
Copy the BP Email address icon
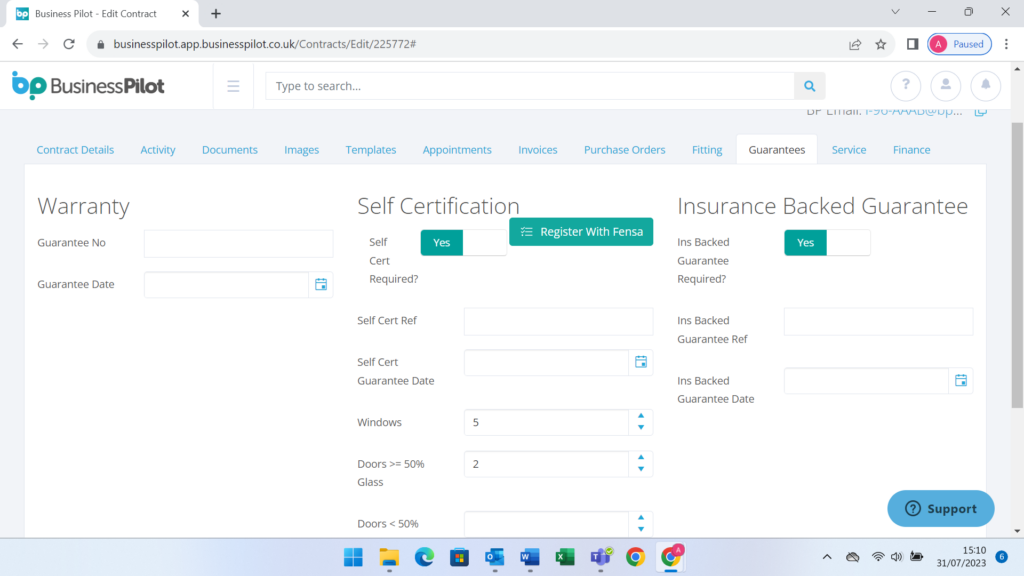(x=980, y=112)
